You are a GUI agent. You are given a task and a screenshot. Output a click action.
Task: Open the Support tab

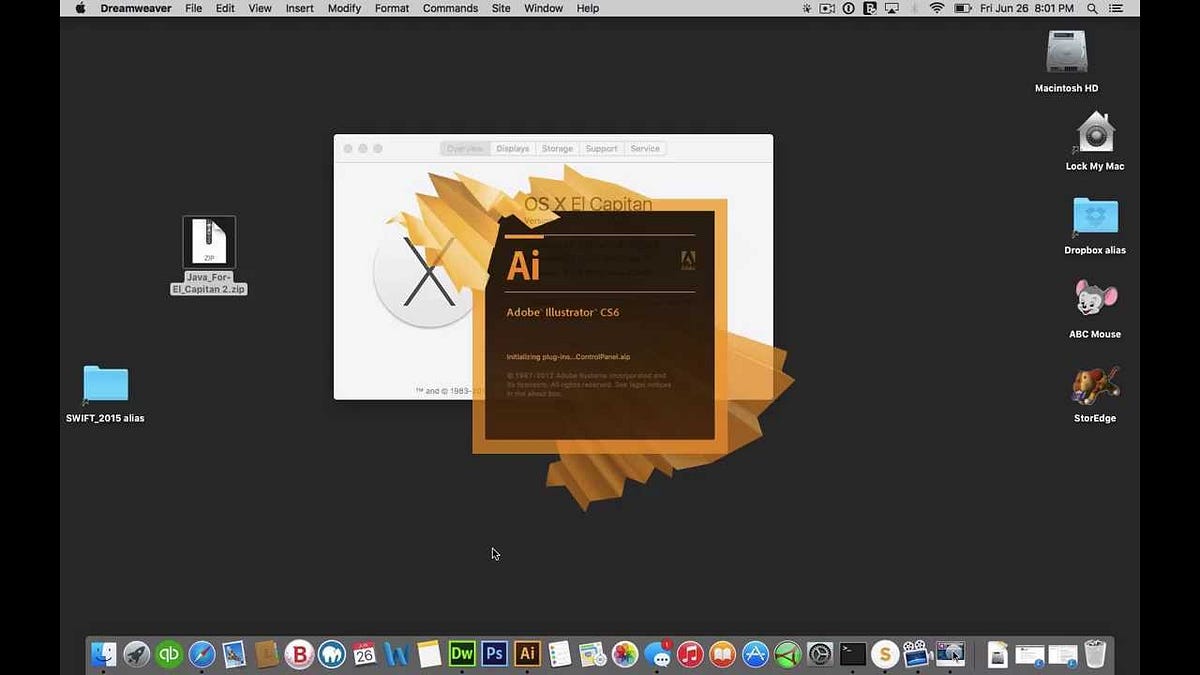point(601,148)
